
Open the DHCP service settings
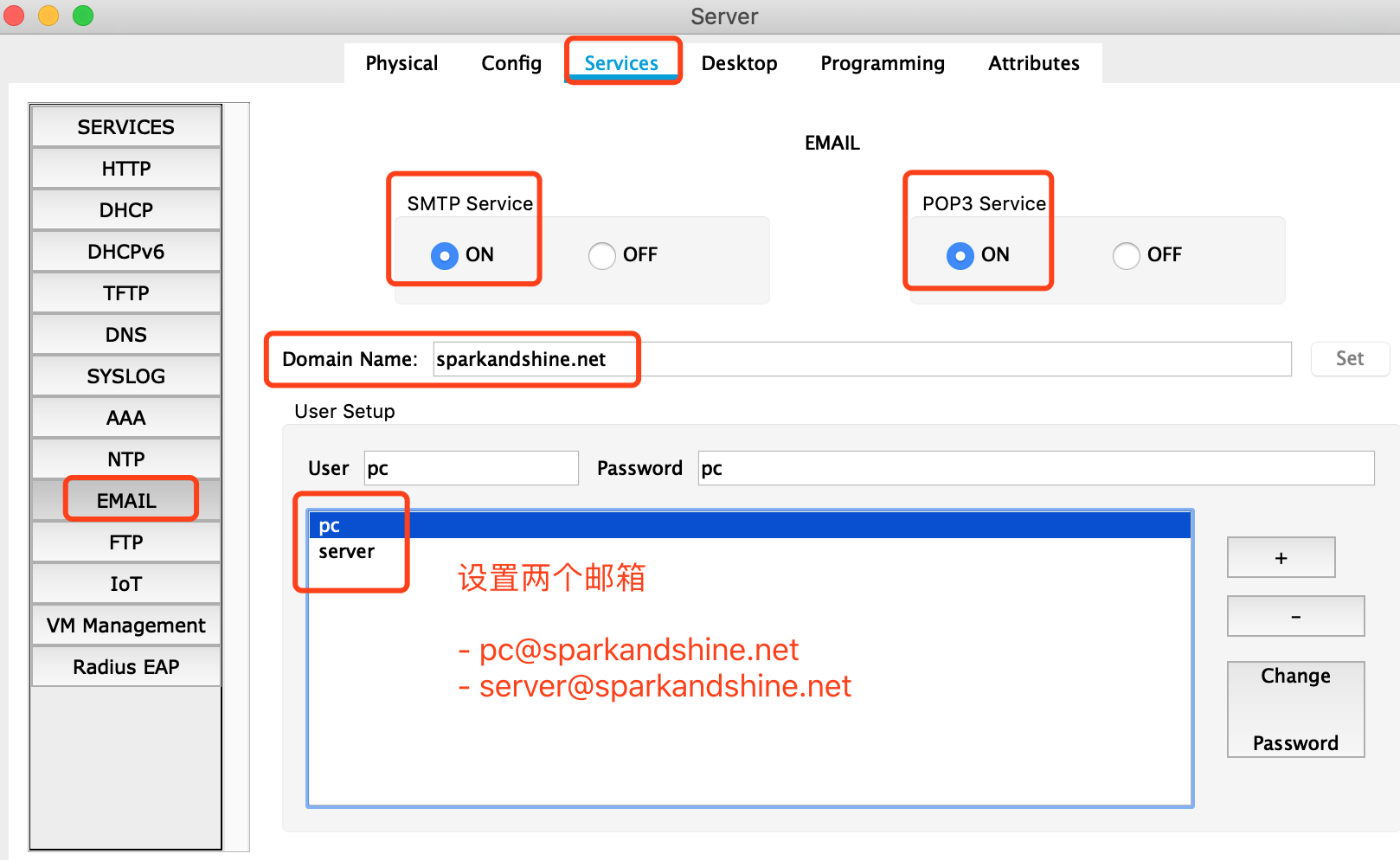coord(125,209)
